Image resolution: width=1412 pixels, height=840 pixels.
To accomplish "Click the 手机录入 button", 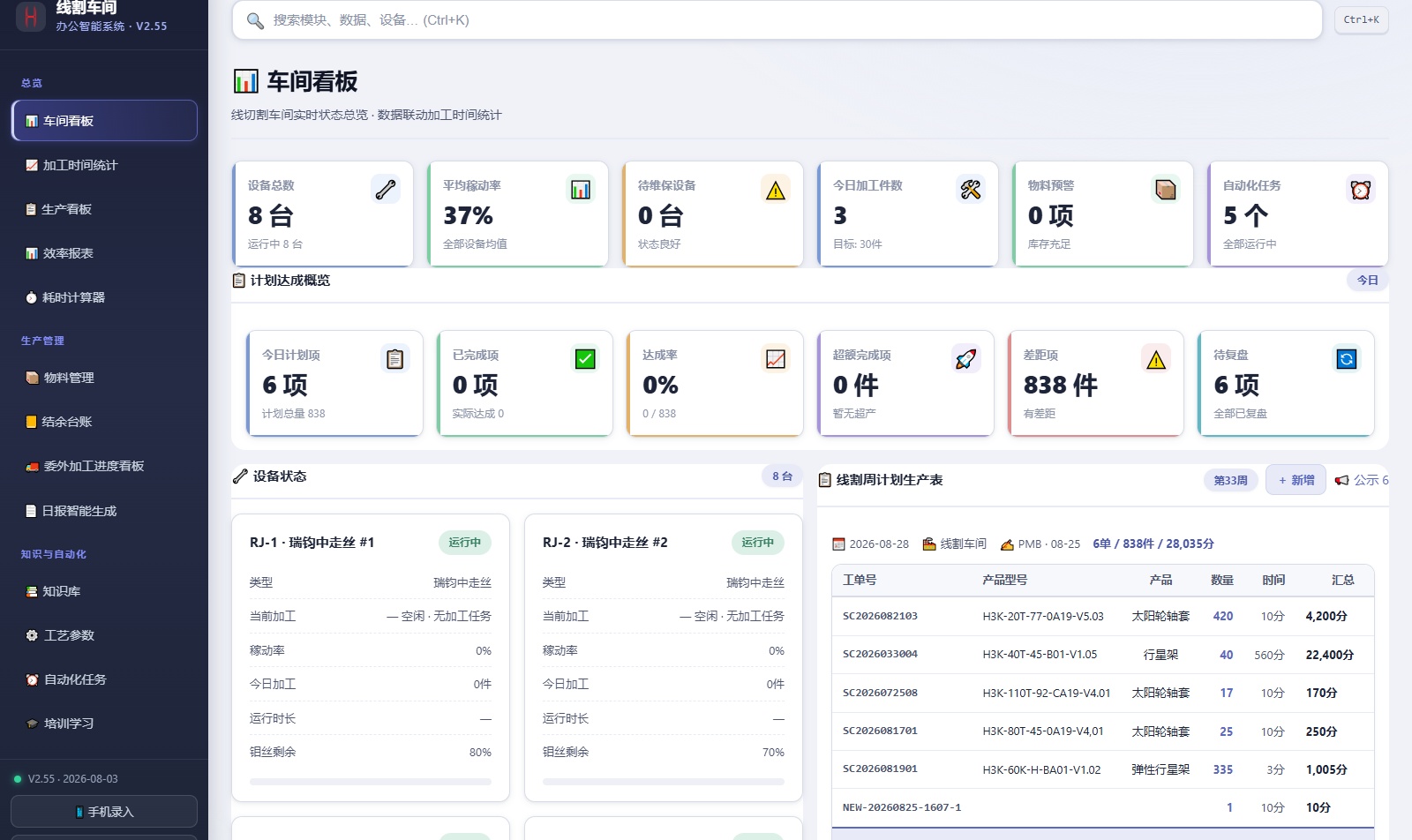I will (104, 812).
